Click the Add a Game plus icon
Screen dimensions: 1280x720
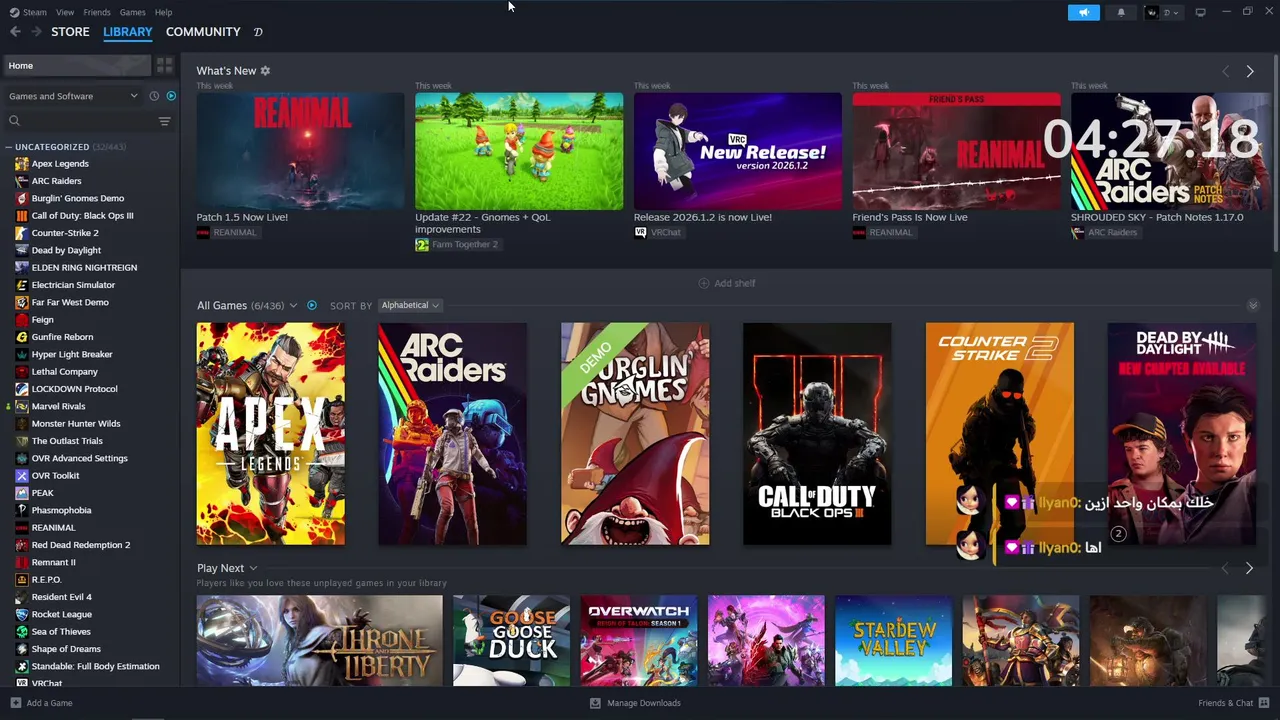(15, 703)
